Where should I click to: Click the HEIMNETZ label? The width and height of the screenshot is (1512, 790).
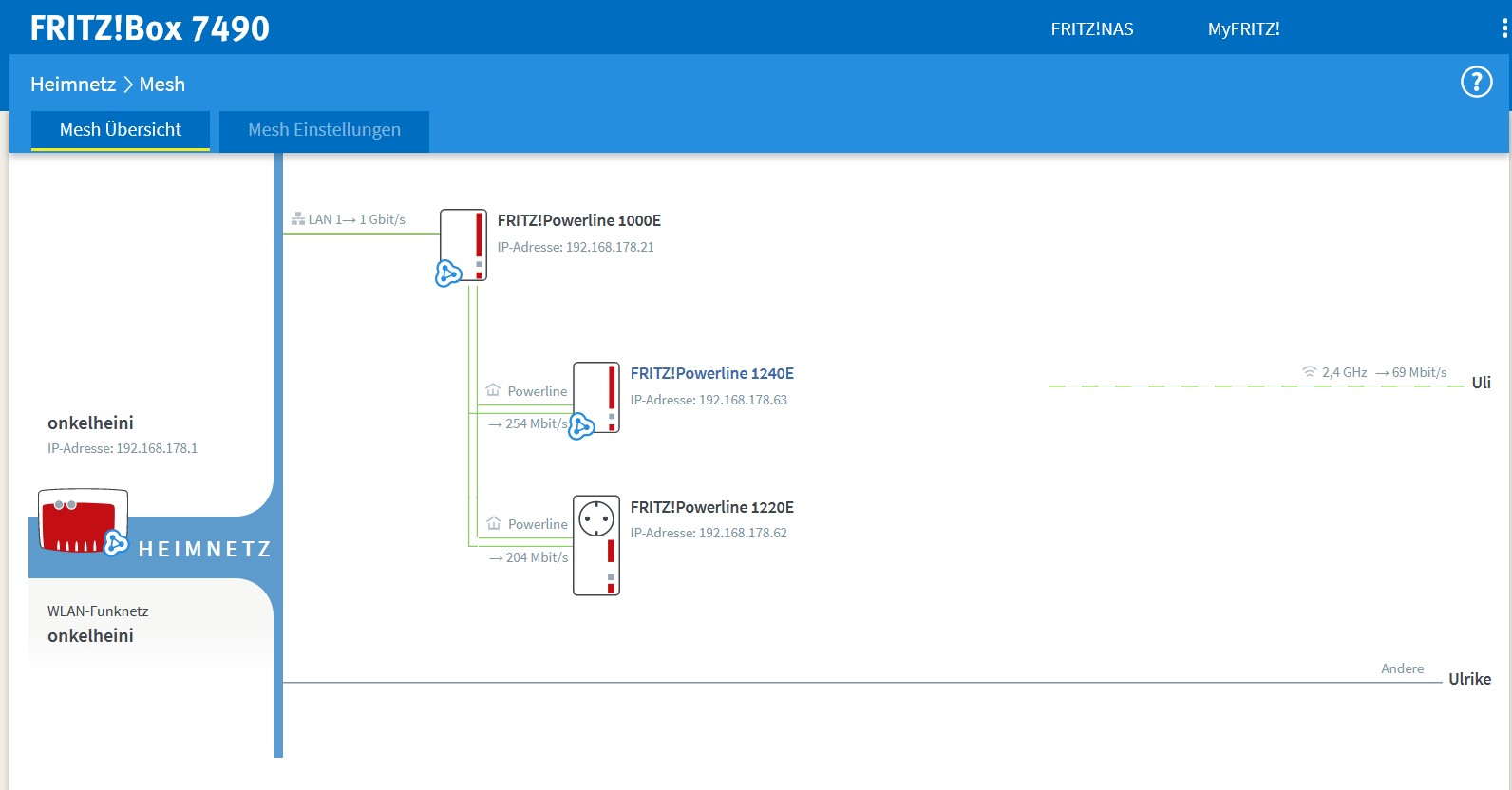205,549
